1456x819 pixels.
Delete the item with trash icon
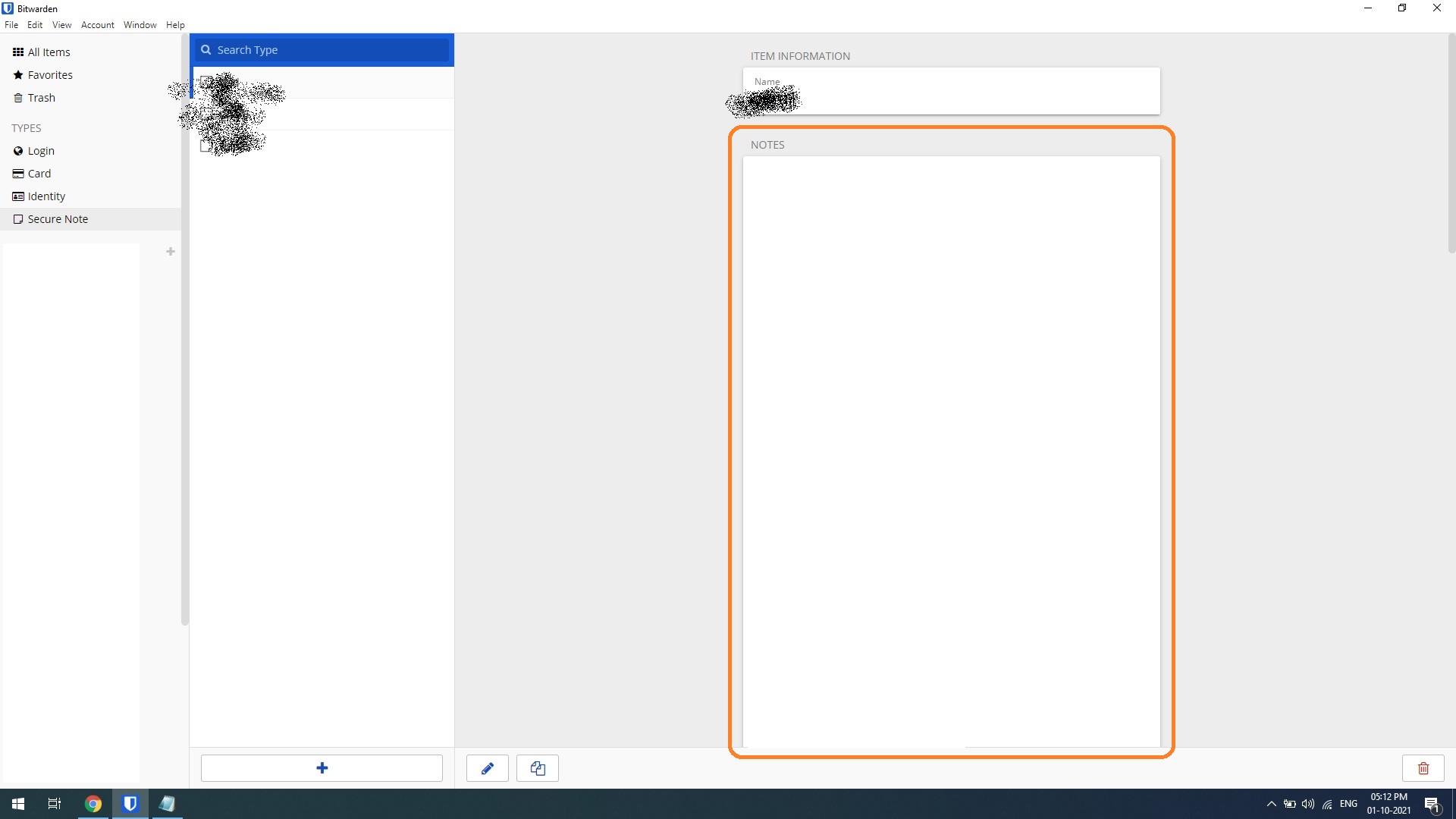[x=1423, y=768]
